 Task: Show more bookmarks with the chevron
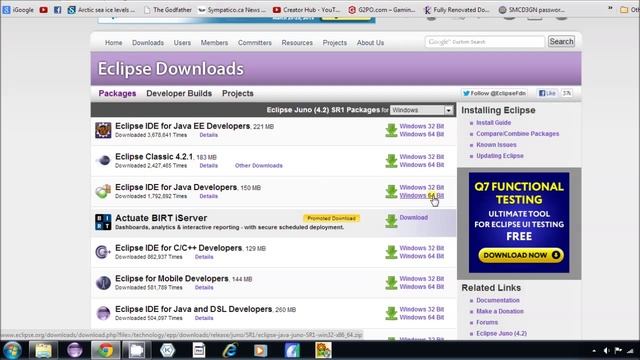pos(610,9)
